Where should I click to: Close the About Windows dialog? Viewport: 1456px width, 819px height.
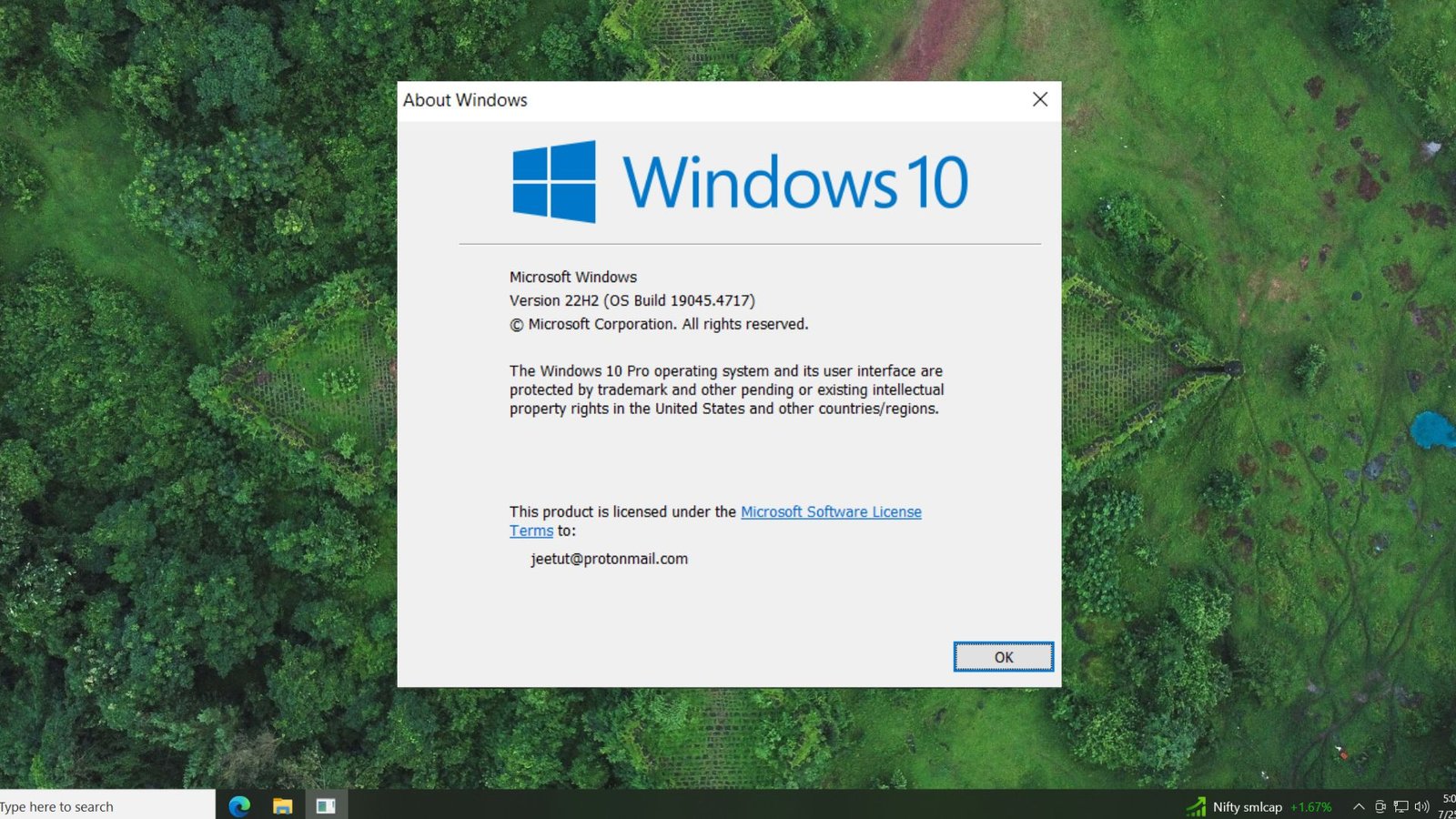tap(1040, 100)
